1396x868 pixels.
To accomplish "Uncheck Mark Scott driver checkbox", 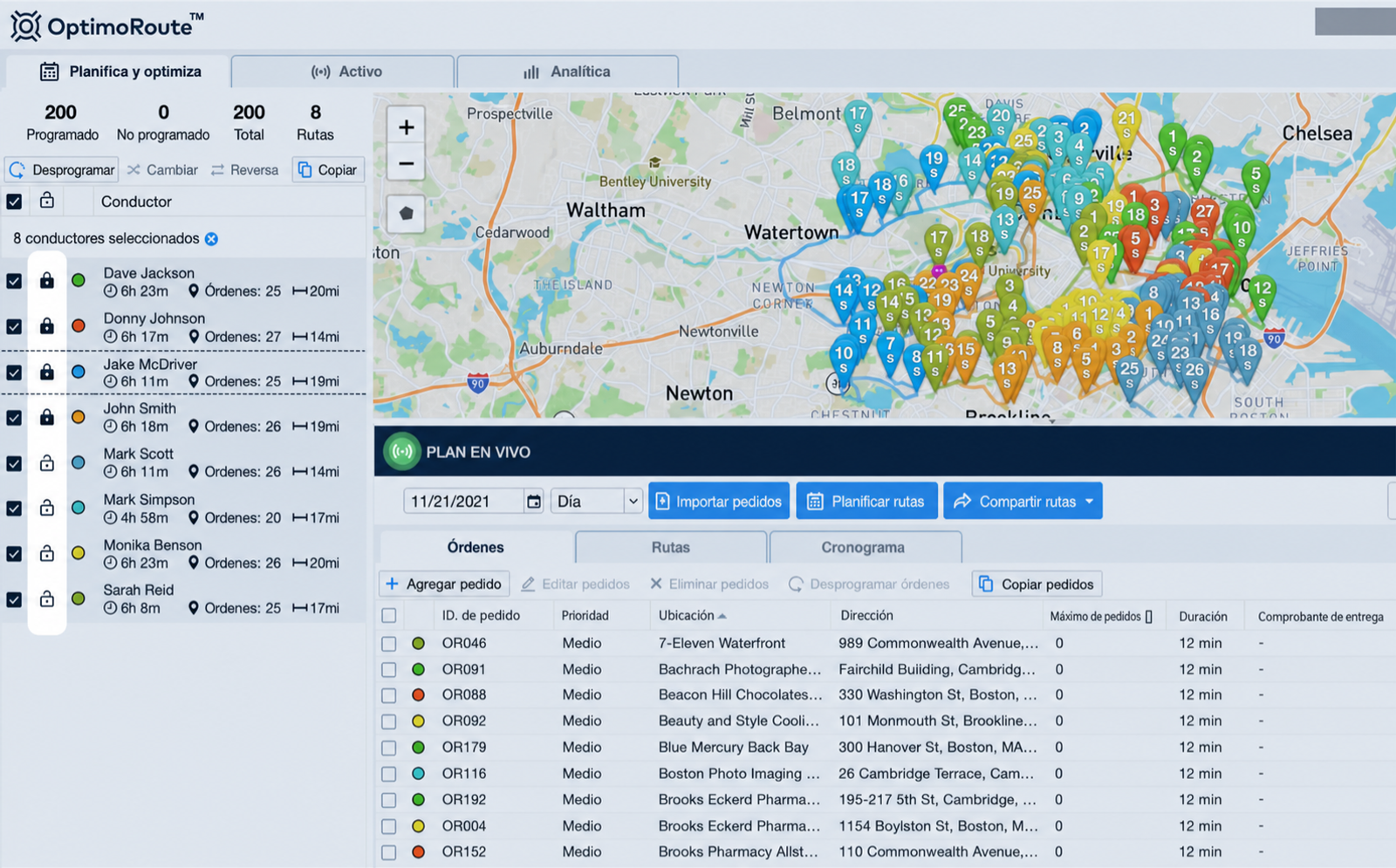I will 14,463.
